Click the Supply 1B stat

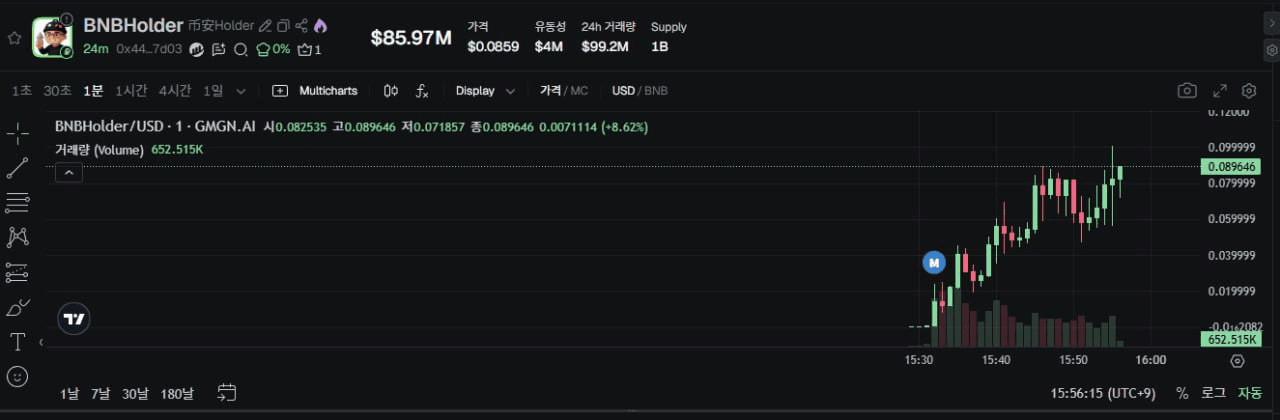point(668,36)
